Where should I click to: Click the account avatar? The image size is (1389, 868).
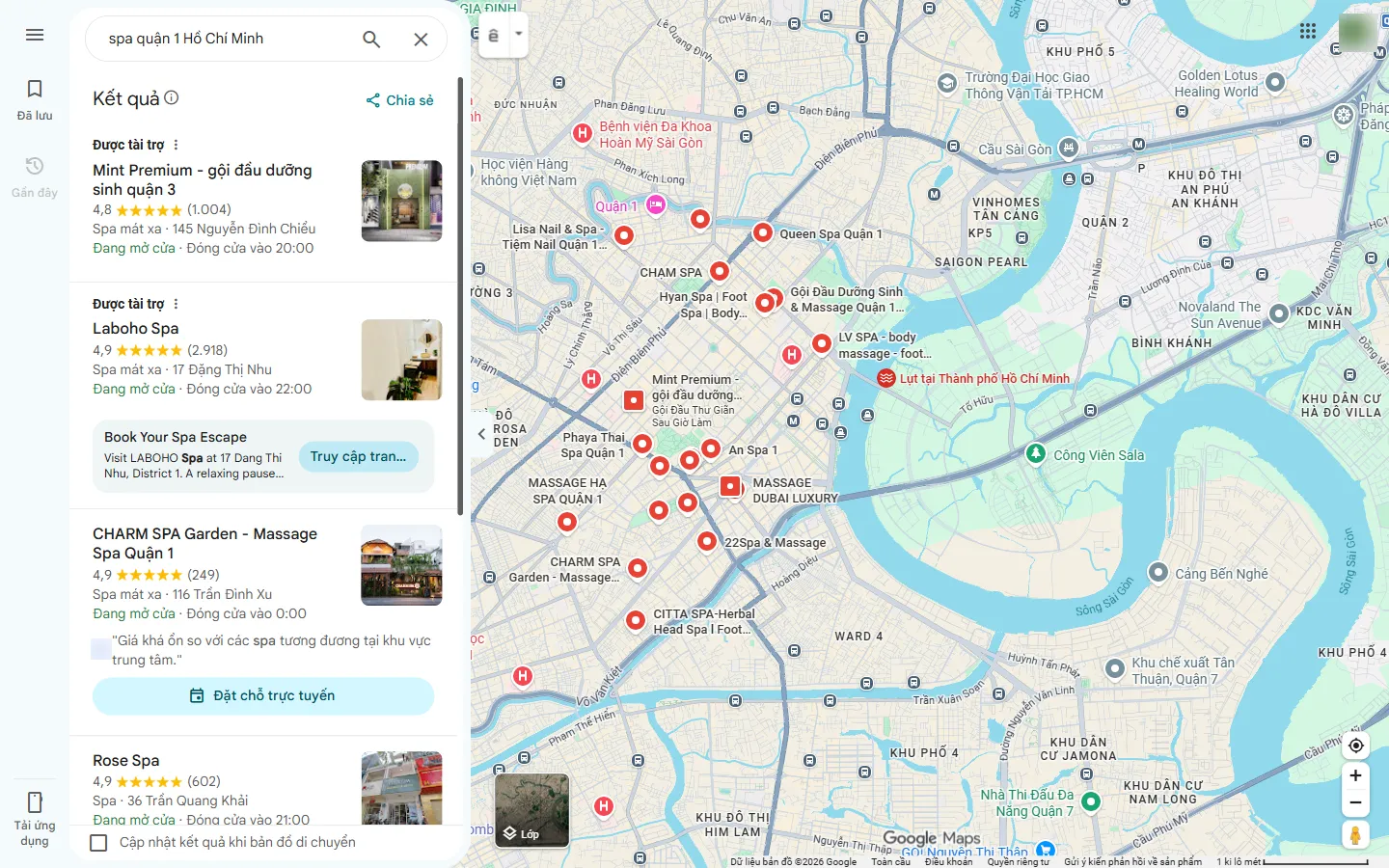[x=1357, y=32]
